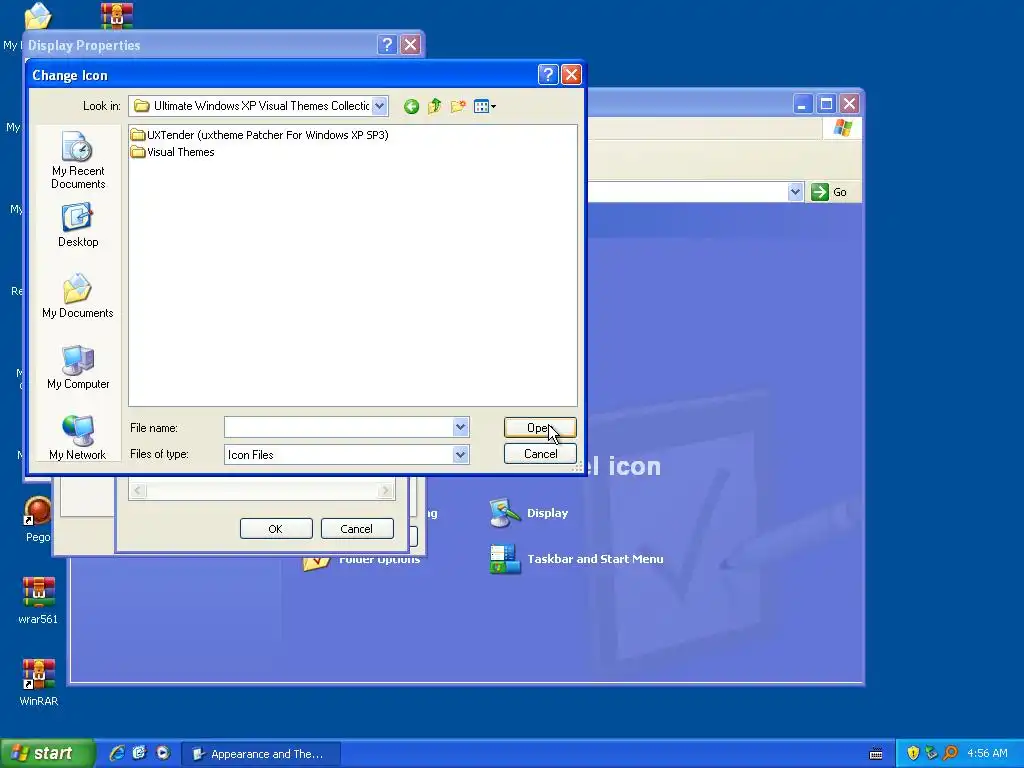This screenshot has width=1024, height=768.
Task: Expand the File name dropdown
Action: point(460,427)
